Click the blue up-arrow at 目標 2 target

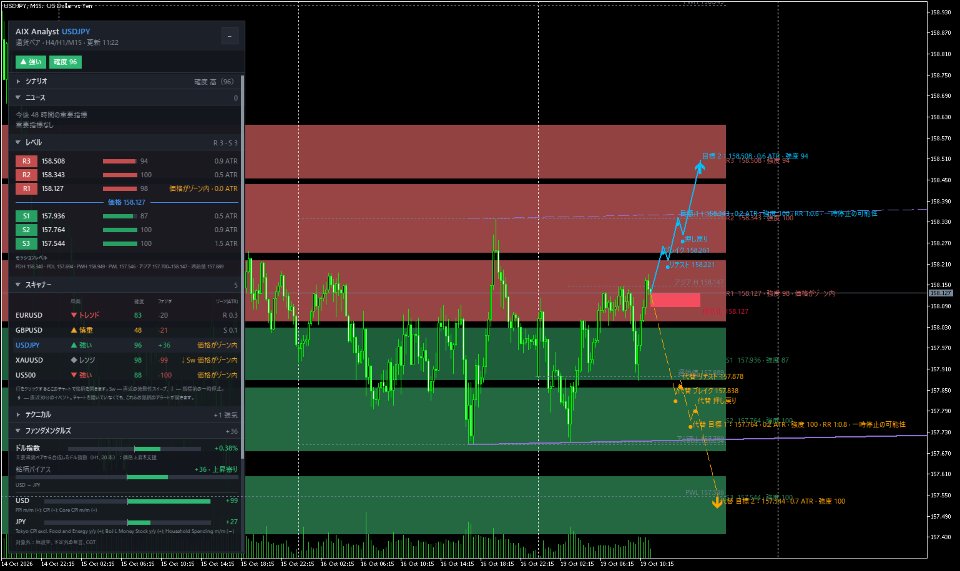tap(700, 166)
